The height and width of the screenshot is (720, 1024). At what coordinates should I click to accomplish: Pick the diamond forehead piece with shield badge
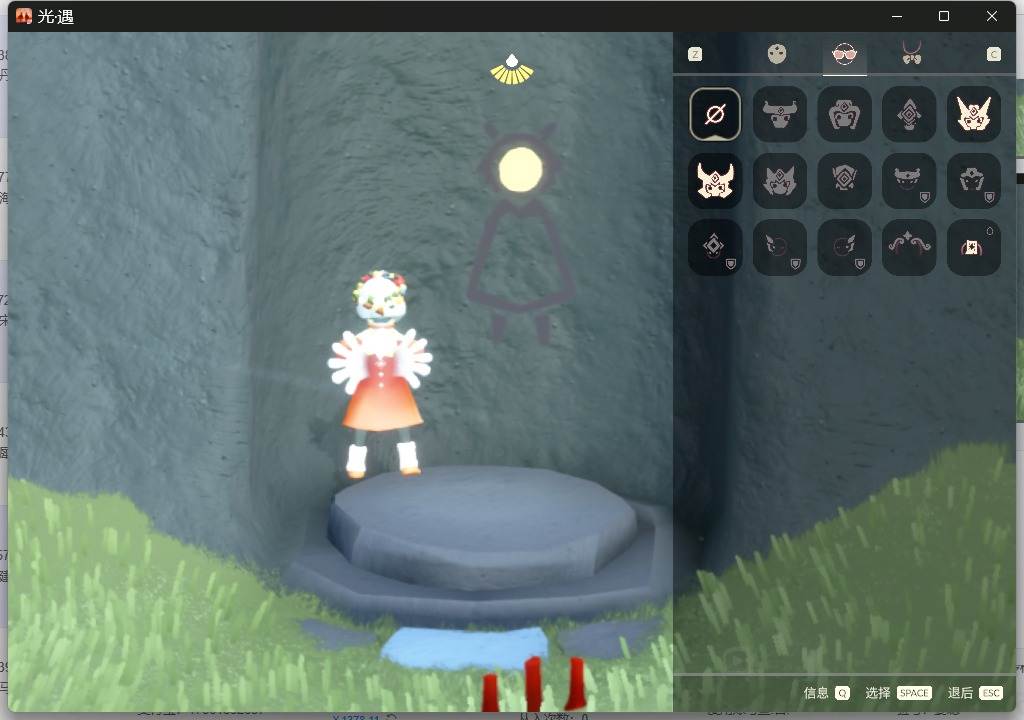tap(715, 247)
